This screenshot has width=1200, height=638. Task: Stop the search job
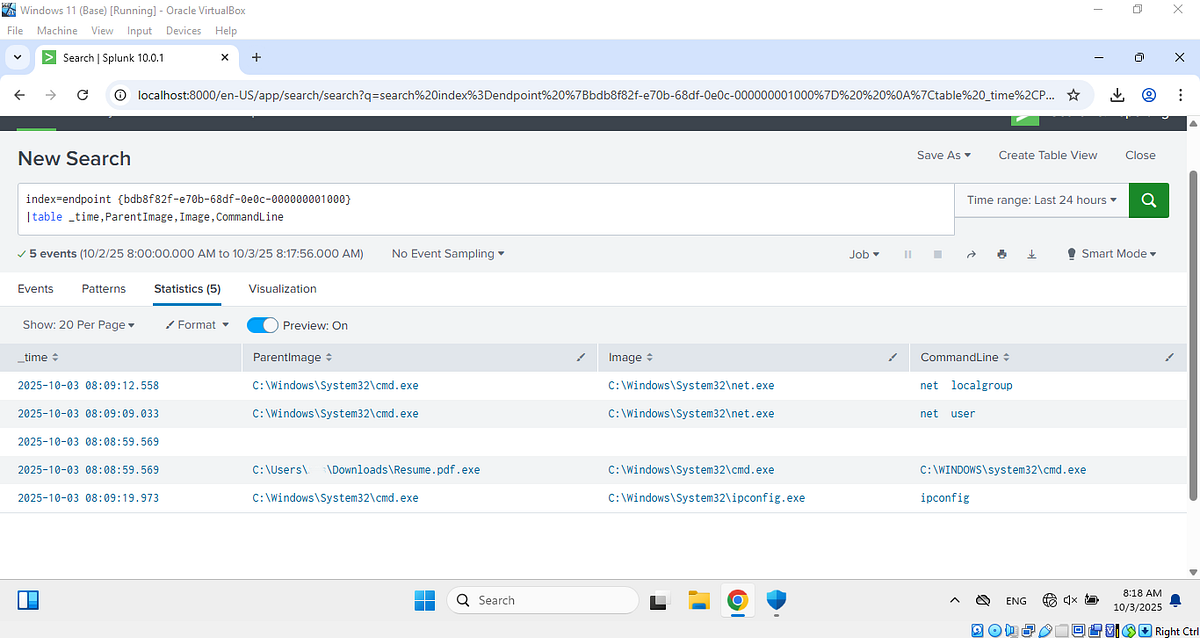coord(938,254)
